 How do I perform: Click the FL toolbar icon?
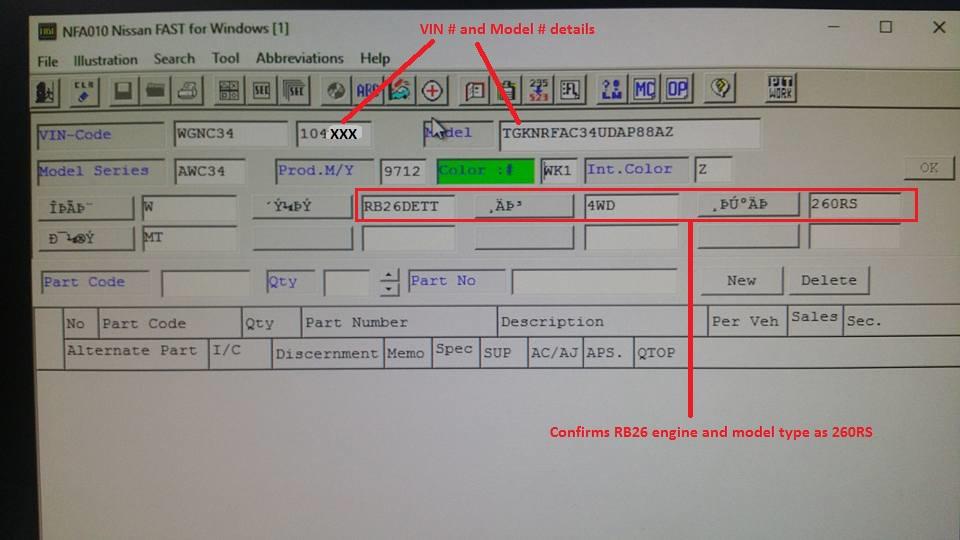[x=571, y=90]
